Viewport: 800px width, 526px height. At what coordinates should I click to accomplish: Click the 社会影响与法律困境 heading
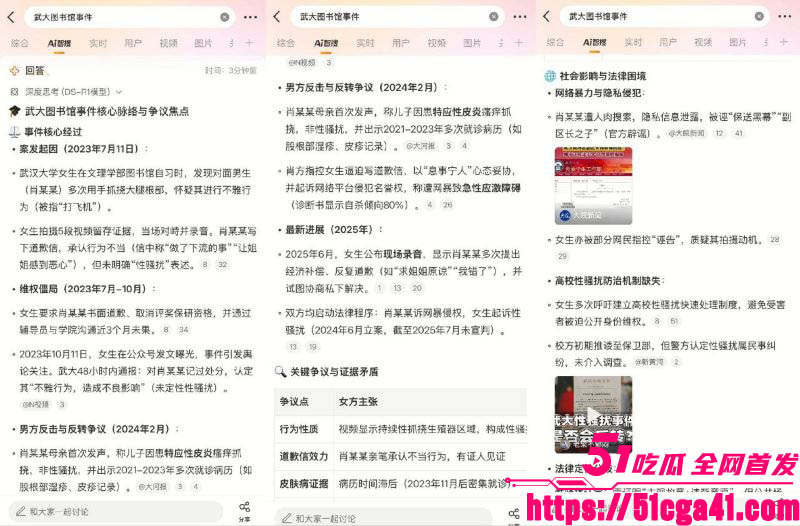(x=603, y=76)
